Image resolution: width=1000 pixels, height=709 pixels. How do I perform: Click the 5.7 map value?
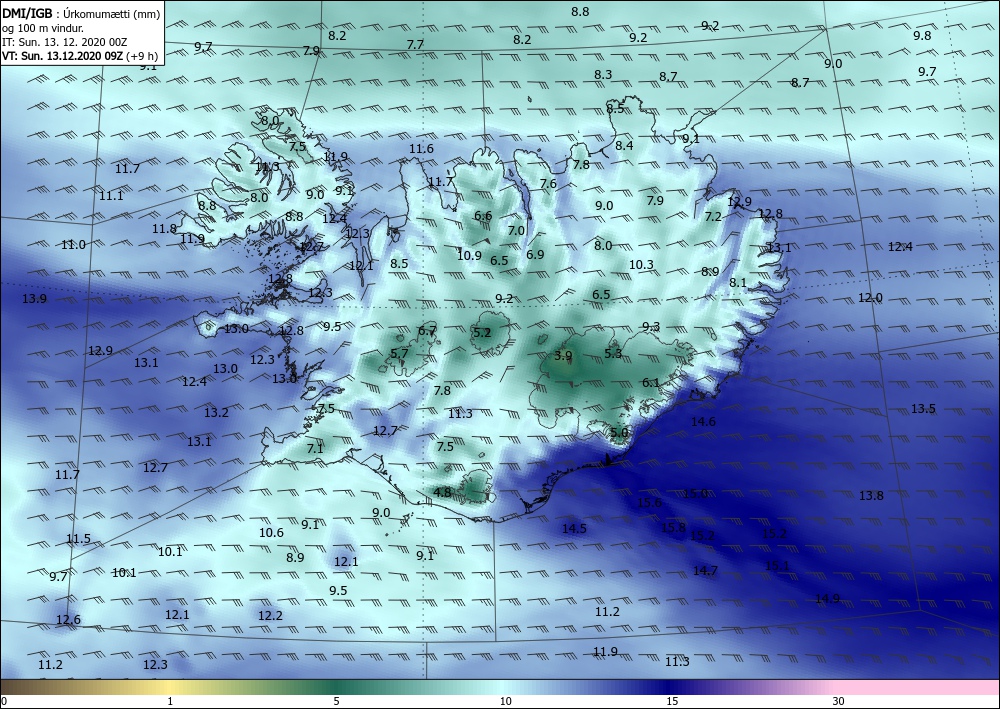(399, 353)
